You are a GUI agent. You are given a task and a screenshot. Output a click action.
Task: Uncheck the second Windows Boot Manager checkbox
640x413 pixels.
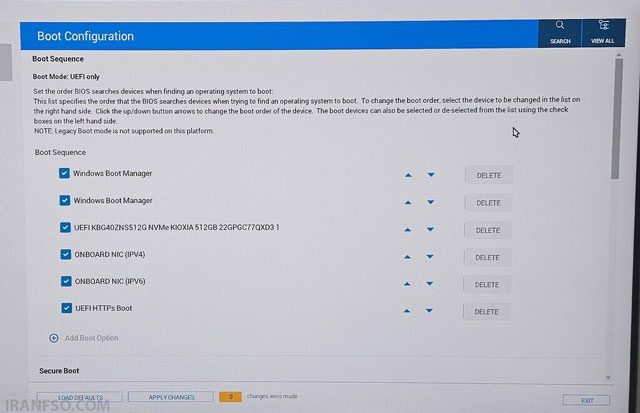(x=64, y=200)
